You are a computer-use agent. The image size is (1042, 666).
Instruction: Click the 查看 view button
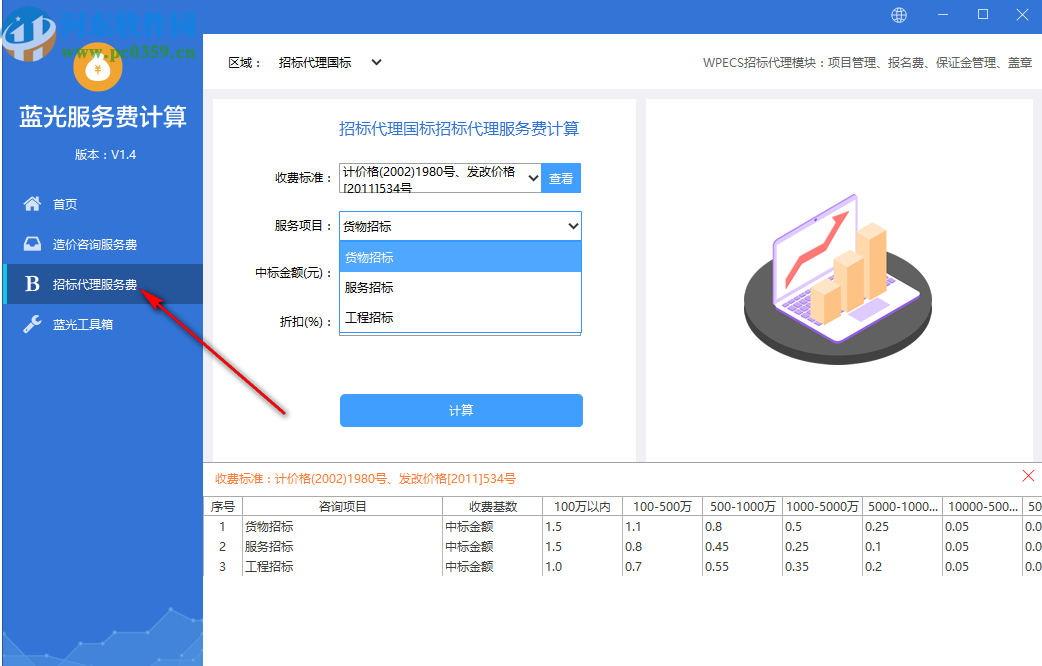pyautogui.click(x=561, y=177)
